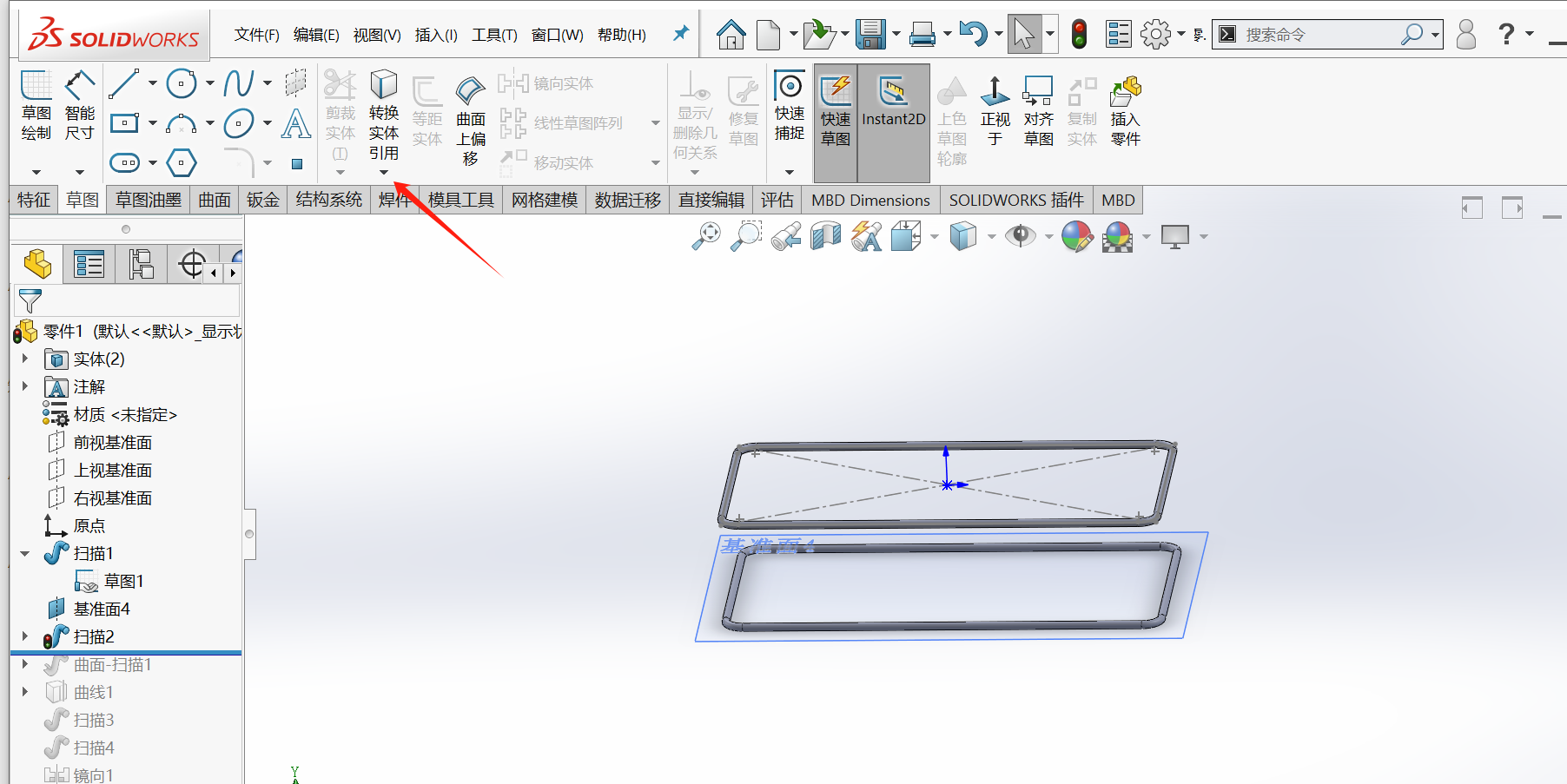Click the Rebuild traffic light icon

pyautogui.click(x=1079, y=35)
